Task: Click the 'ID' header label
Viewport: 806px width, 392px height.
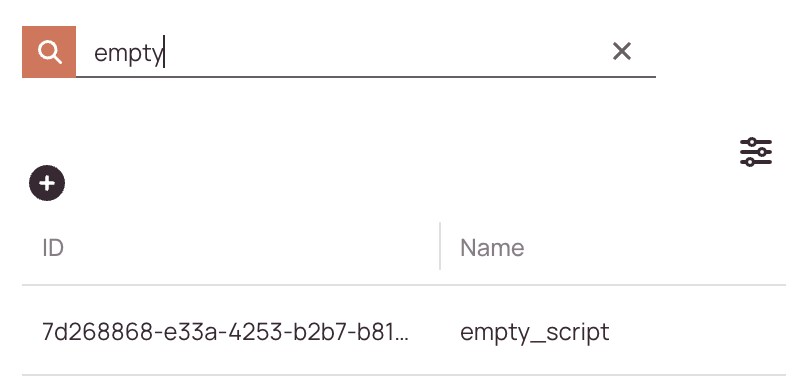Action: click(x=53, y=248)
